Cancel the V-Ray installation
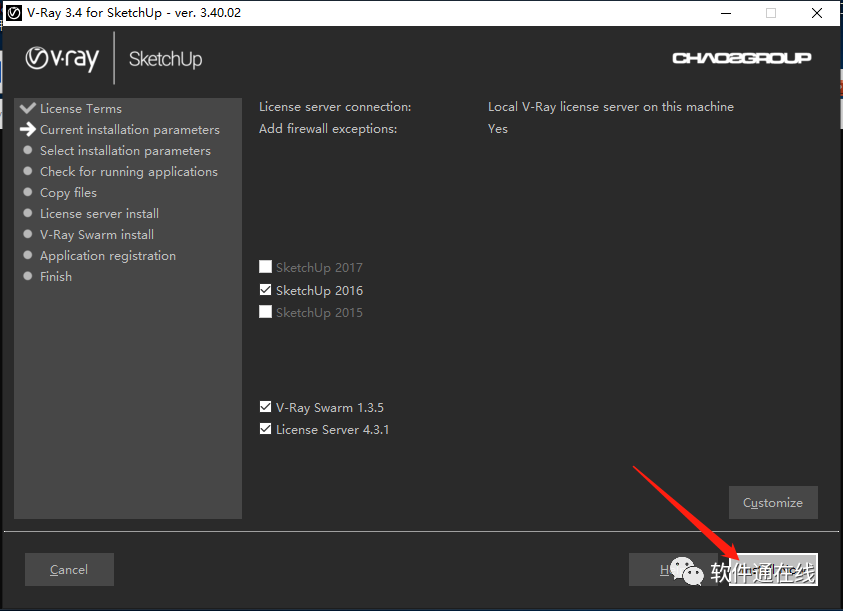The image size is (843, 611). pos(69,570)
